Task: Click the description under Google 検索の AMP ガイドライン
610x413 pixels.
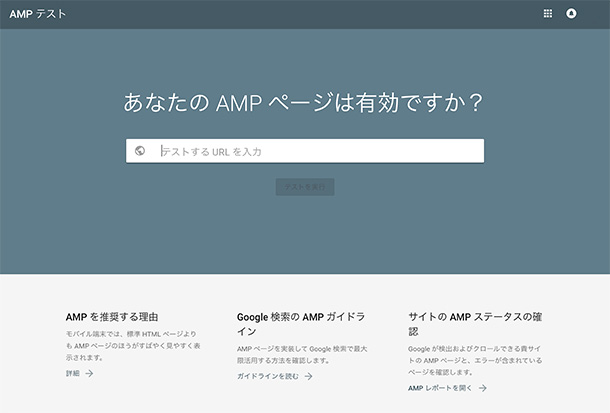Action: click(302, 354)
